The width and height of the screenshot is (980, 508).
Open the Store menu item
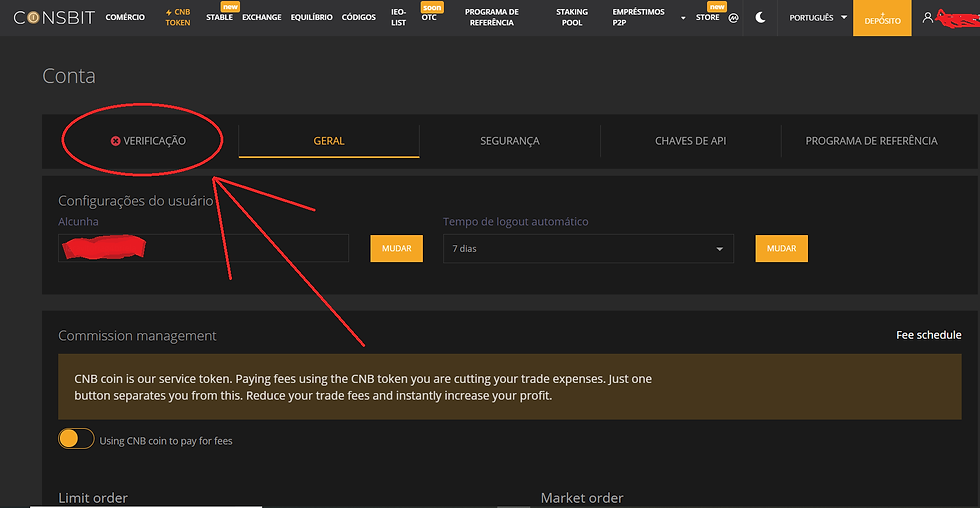(708, 17)
